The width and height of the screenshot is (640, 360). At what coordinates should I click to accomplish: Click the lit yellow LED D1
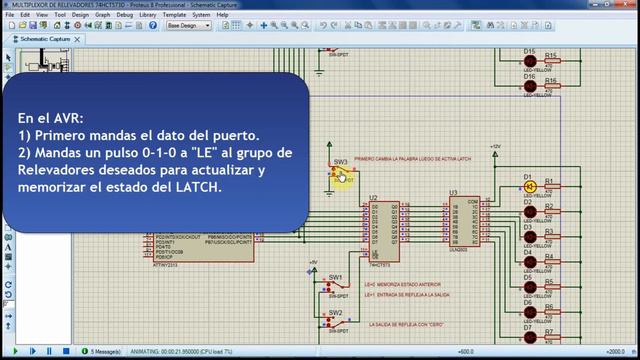pos(530,187)
